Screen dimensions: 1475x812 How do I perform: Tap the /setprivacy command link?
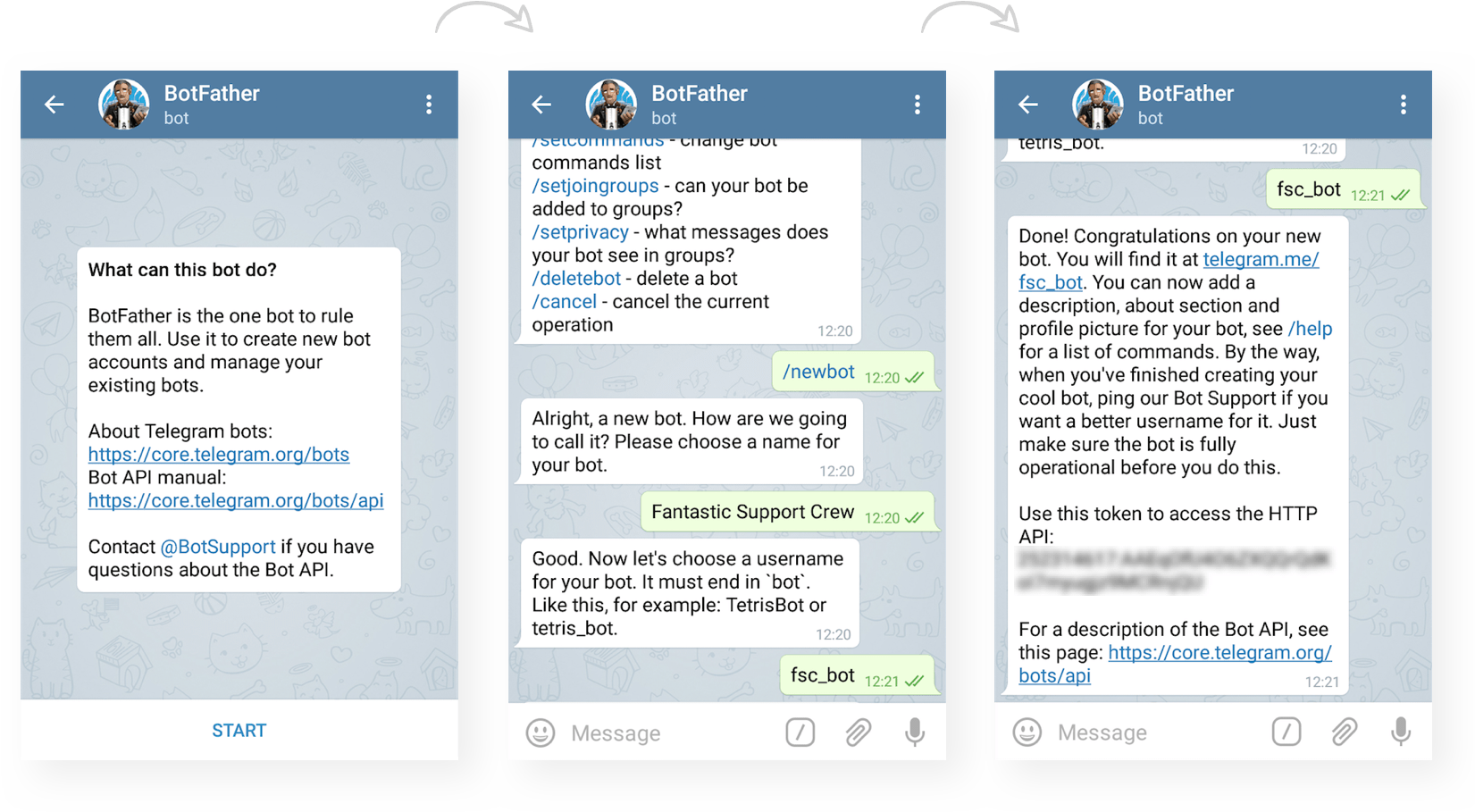tap(581, 232)
